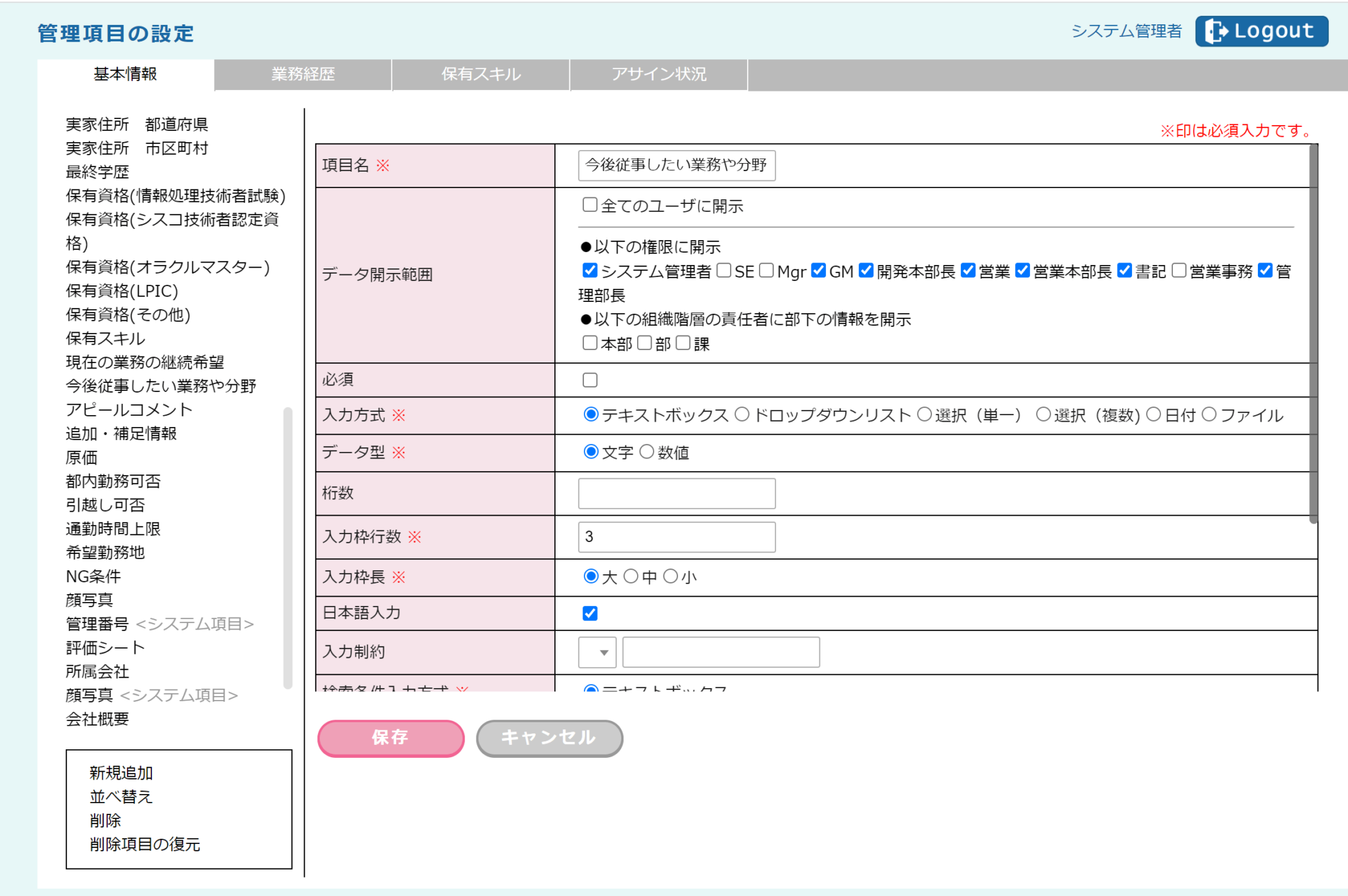
Task: Select ドロップダウンリスト input method radio
Action: (x=742, y=414)
